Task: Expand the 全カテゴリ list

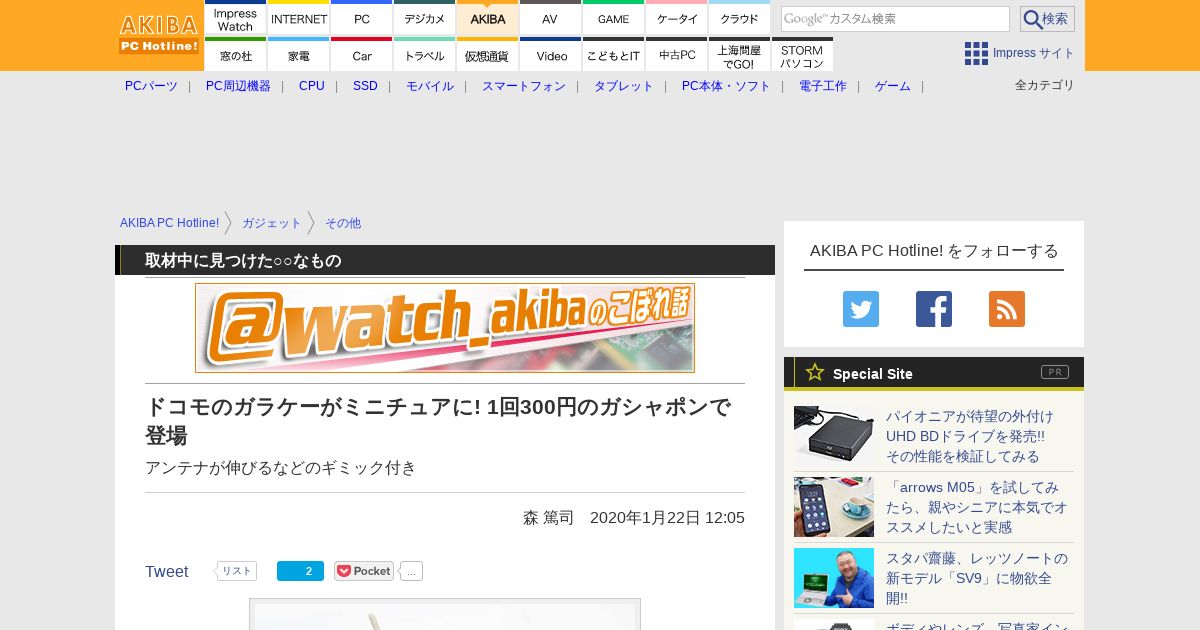Action: click(x=1045, y=85)
